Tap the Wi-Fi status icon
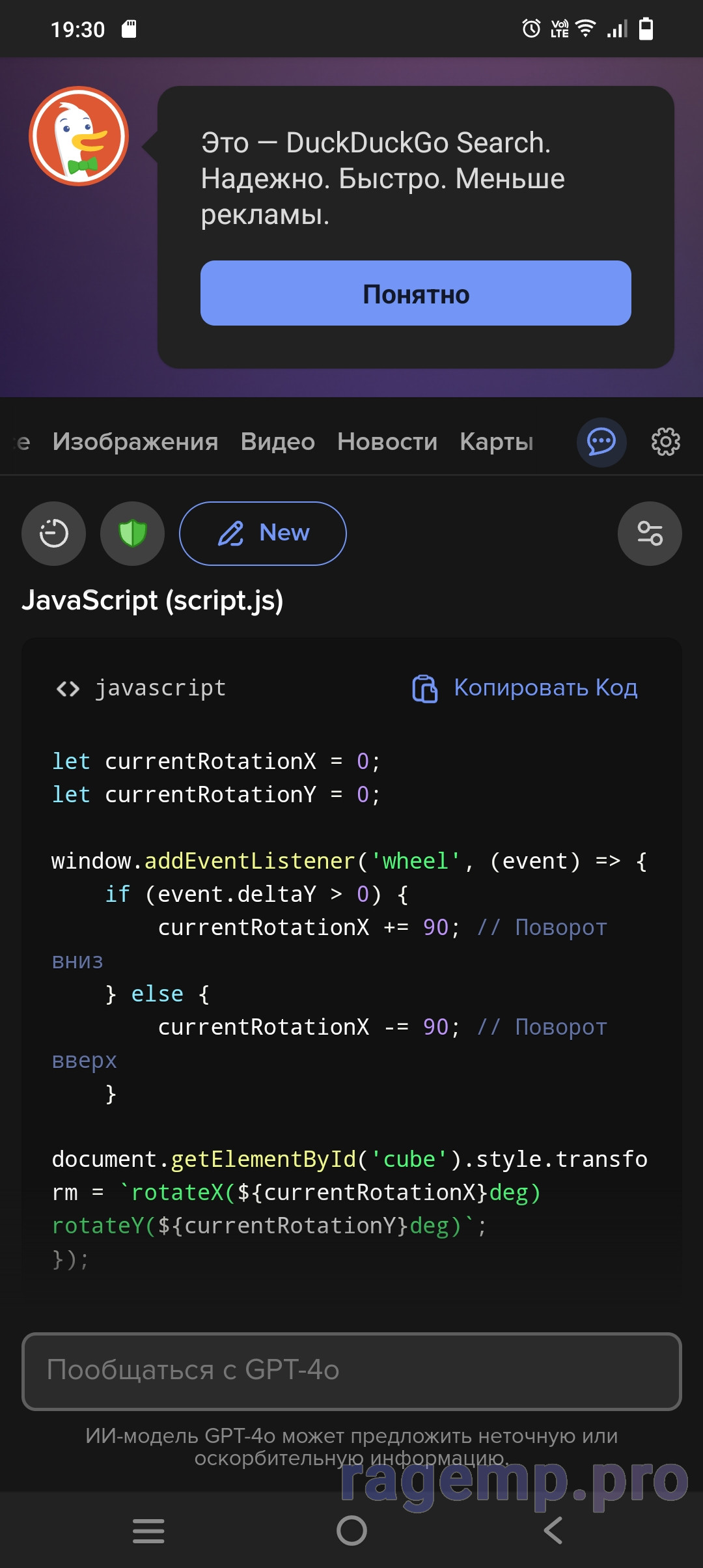The image size is (703, 1568). (586, 29)
